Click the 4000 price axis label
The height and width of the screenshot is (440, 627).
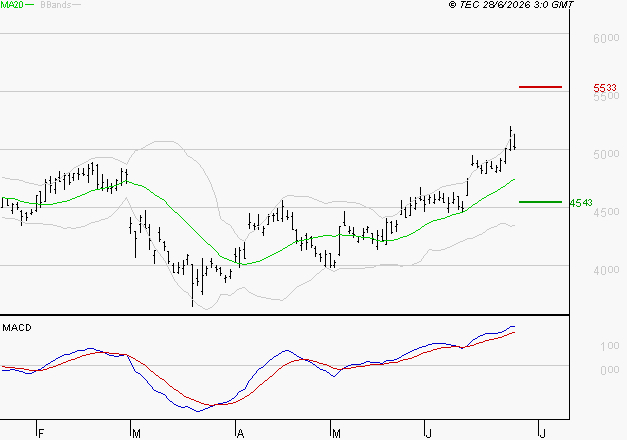pos(606,270)
